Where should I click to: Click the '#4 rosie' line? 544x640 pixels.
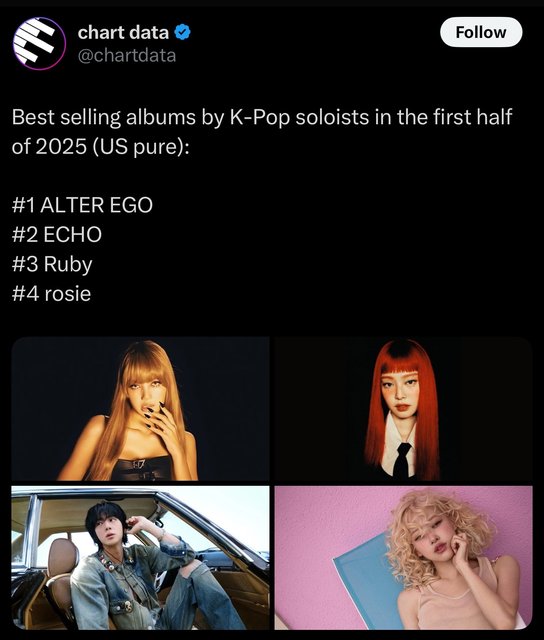click(51, 294)
